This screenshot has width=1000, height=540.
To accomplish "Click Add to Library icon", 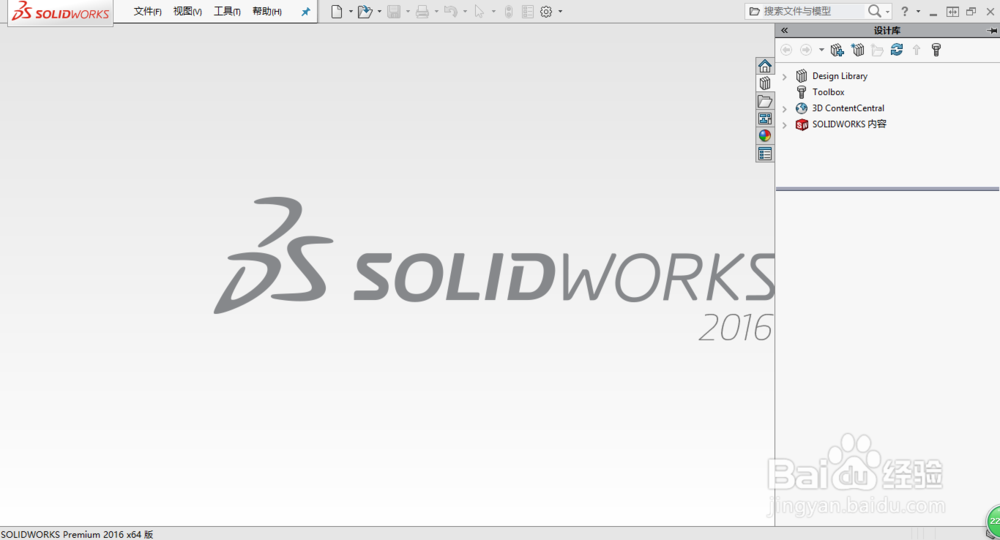I will click(x=837, y=50).
